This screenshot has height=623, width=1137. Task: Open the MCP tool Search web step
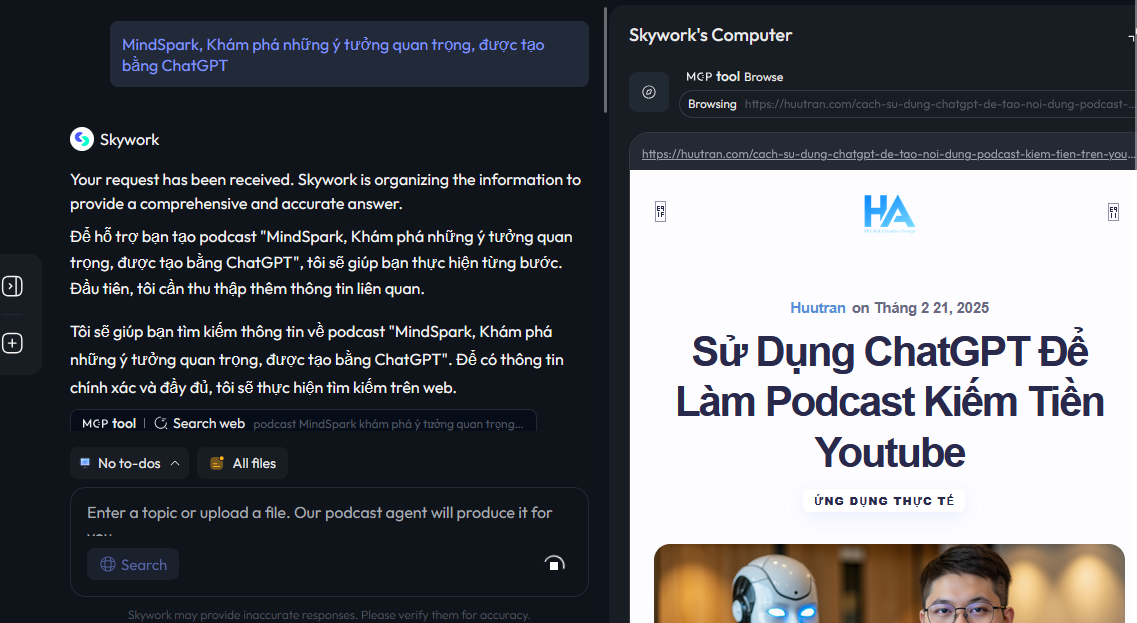(303, 421)
